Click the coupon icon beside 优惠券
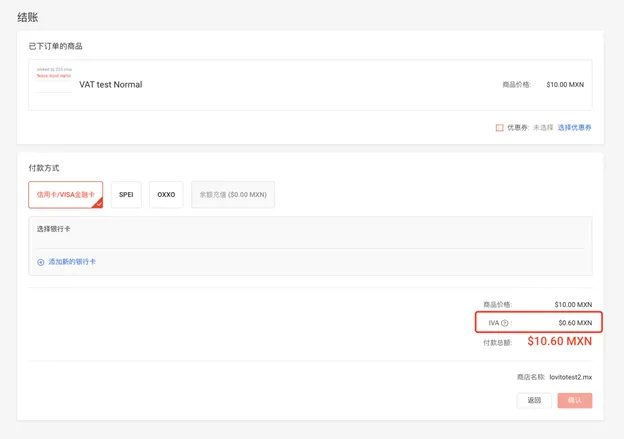The width and height of the screenshot is (624, 439). click(x=499, y=127)
